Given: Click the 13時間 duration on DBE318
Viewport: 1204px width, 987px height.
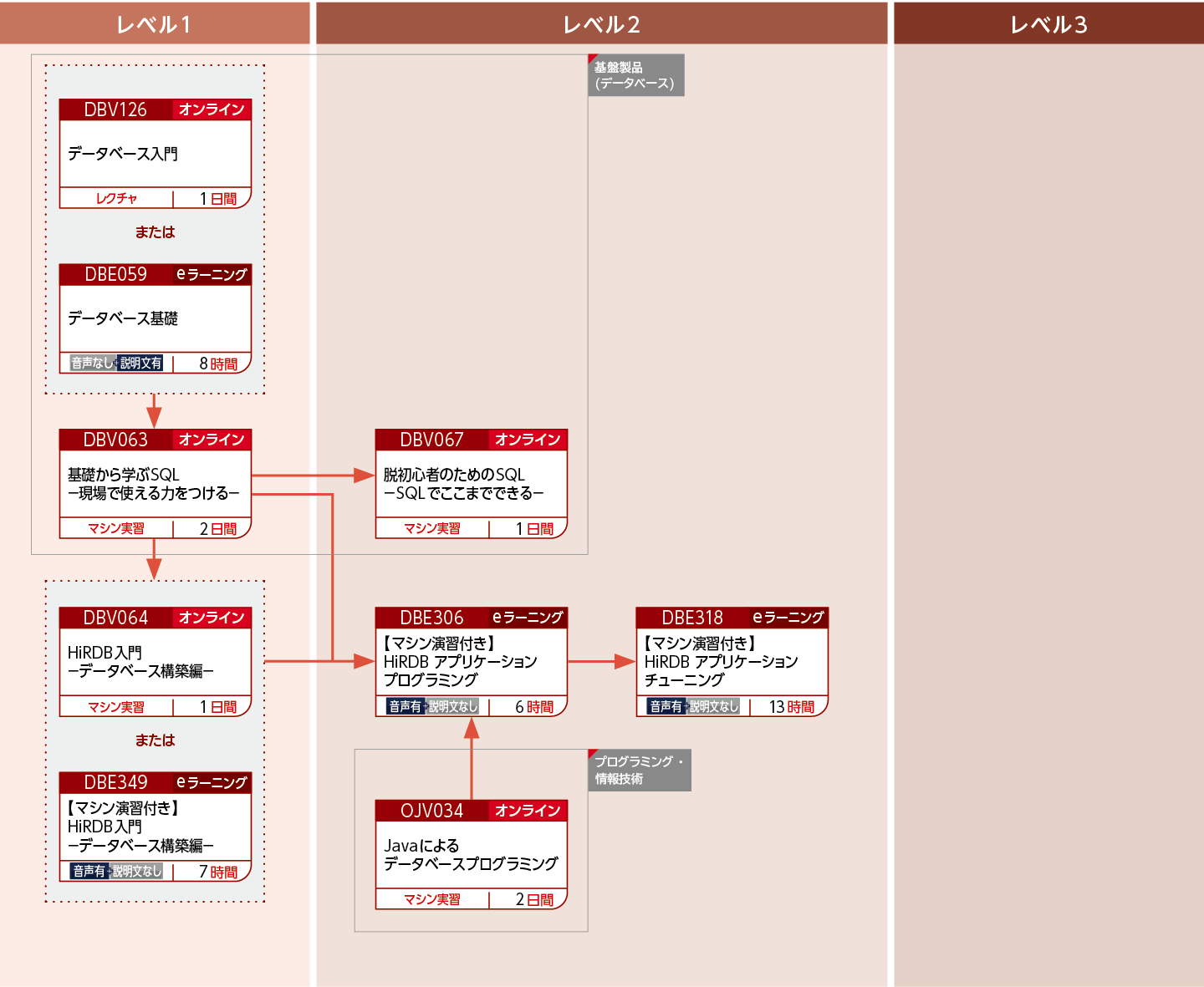Looking at the screenshot, I should pos(792,707).
